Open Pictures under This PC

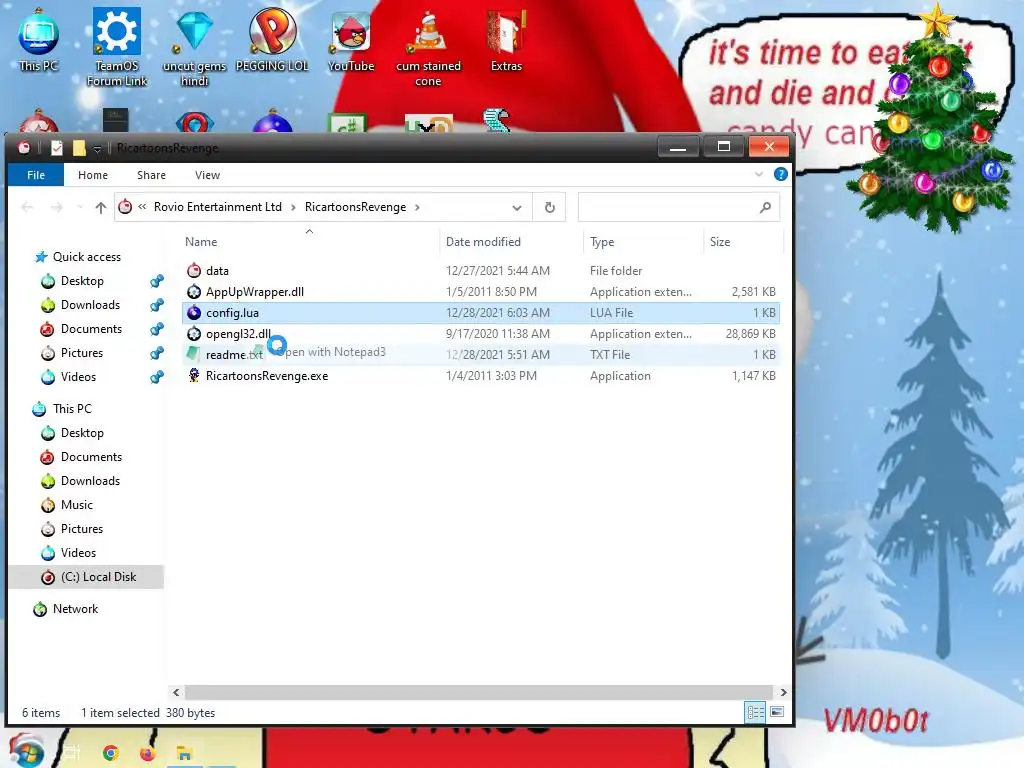[82, 529]
